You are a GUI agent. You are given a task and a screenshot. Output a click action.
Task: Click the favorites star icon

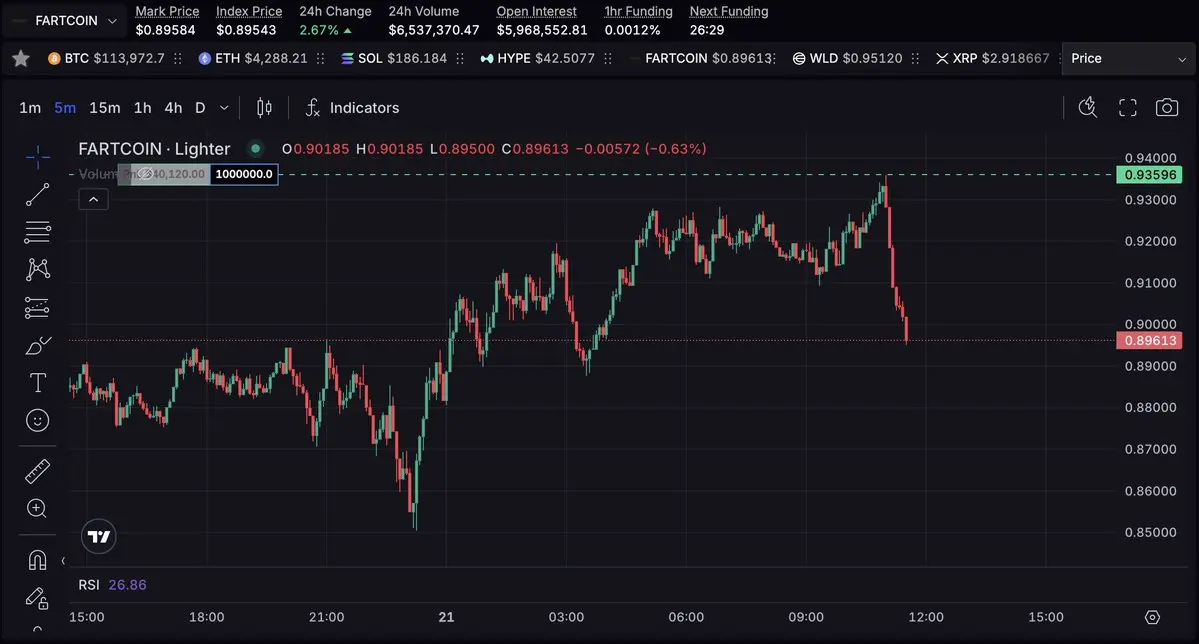click(x=21, y=58)
